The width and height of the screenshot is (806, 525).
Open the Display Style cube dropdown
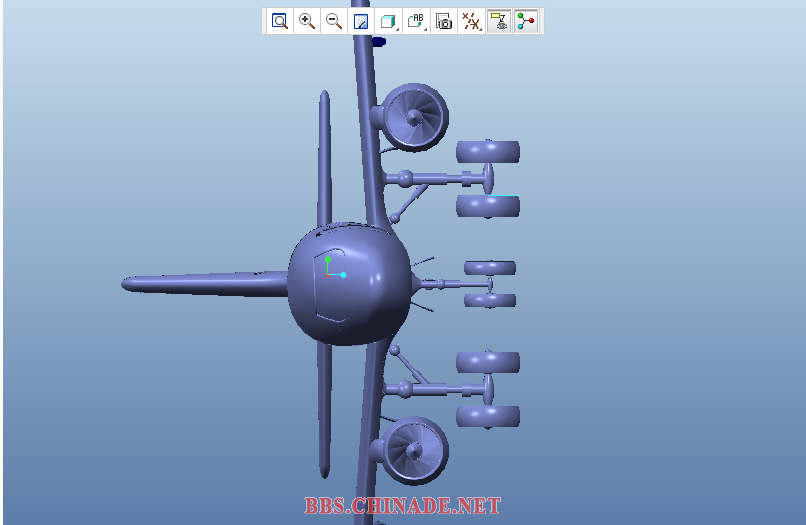point(389,22)
